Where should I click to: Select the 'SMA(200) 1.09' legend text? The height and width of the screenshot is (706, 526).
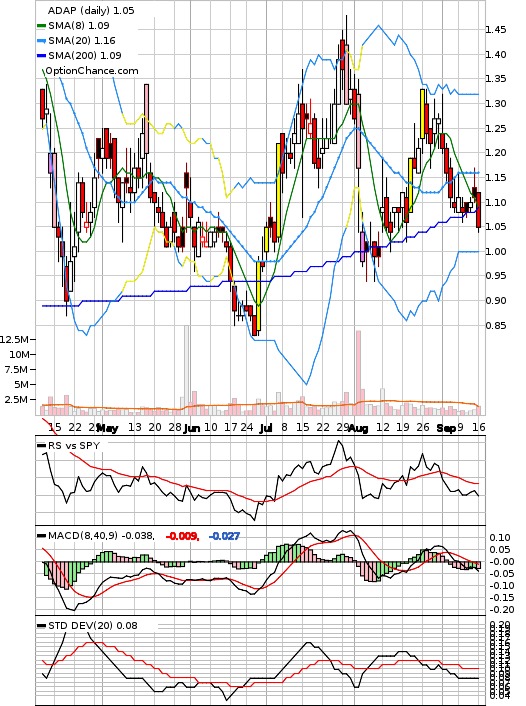pyautogui.click(x=85, y=55)
